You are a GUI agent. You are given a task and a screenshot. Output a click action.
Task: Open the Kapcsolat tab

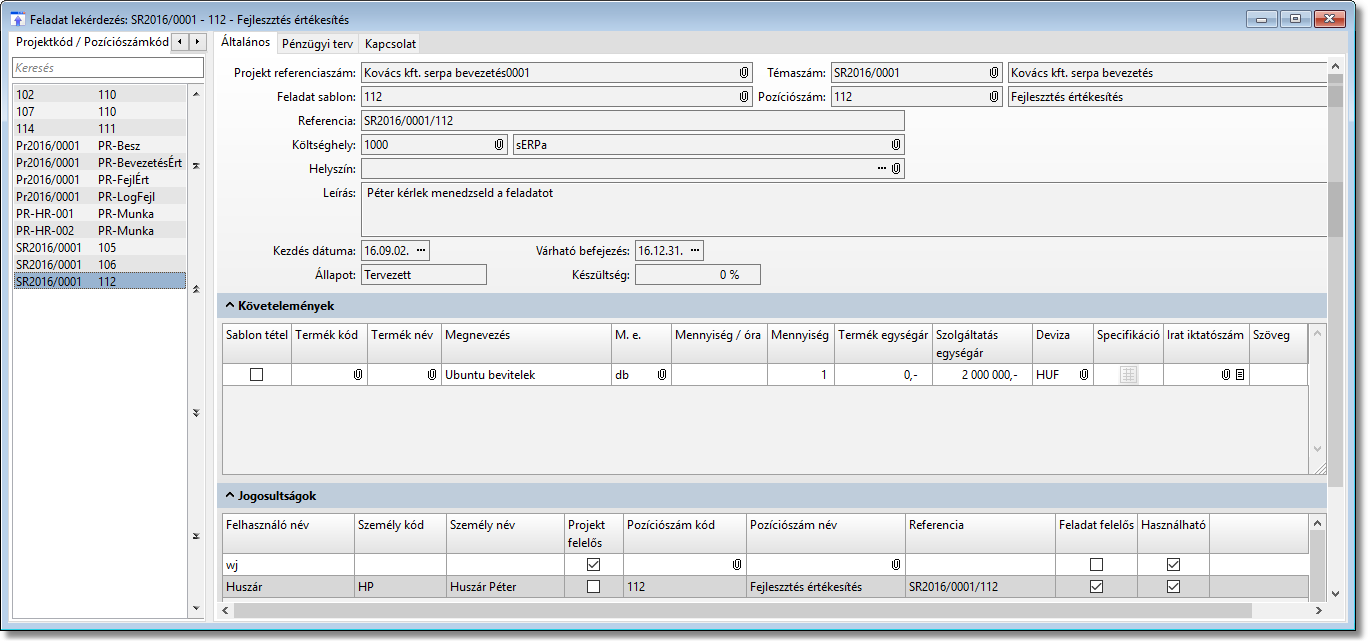pos(390,44)
